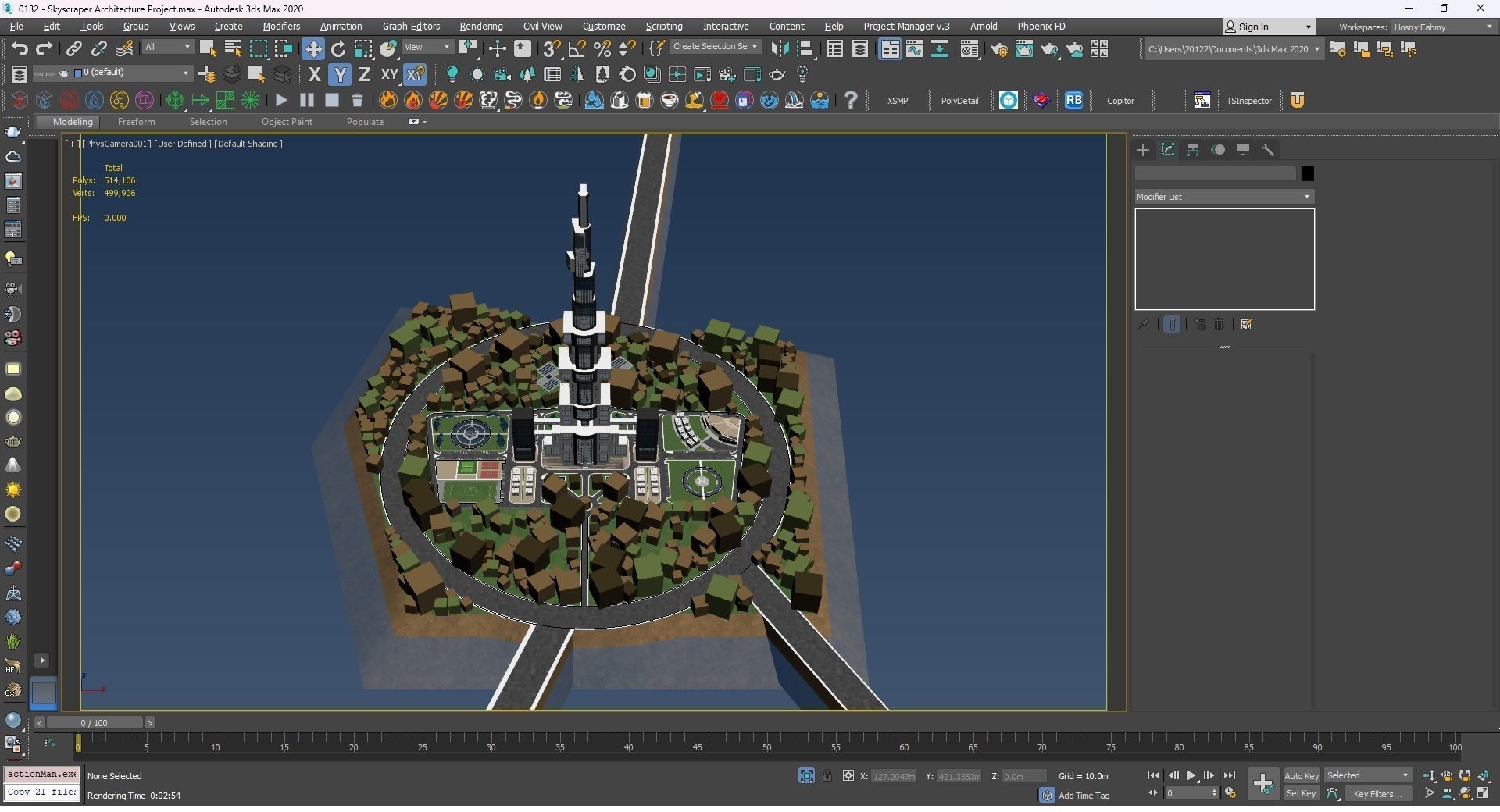Image resolution: width=1500 pixels, height=812 pixels.
Task: Click the PhysCamera001 viewport label
Action: point(116,144)
